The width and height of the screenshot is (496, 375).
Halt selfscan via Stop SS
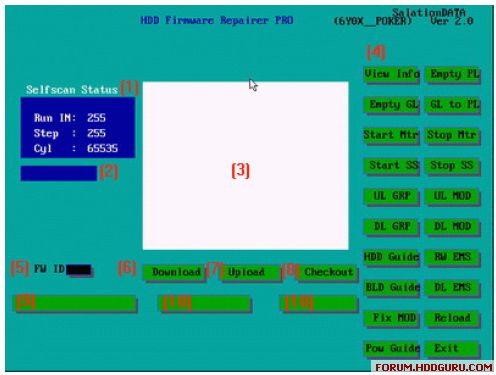click(452, 166)
